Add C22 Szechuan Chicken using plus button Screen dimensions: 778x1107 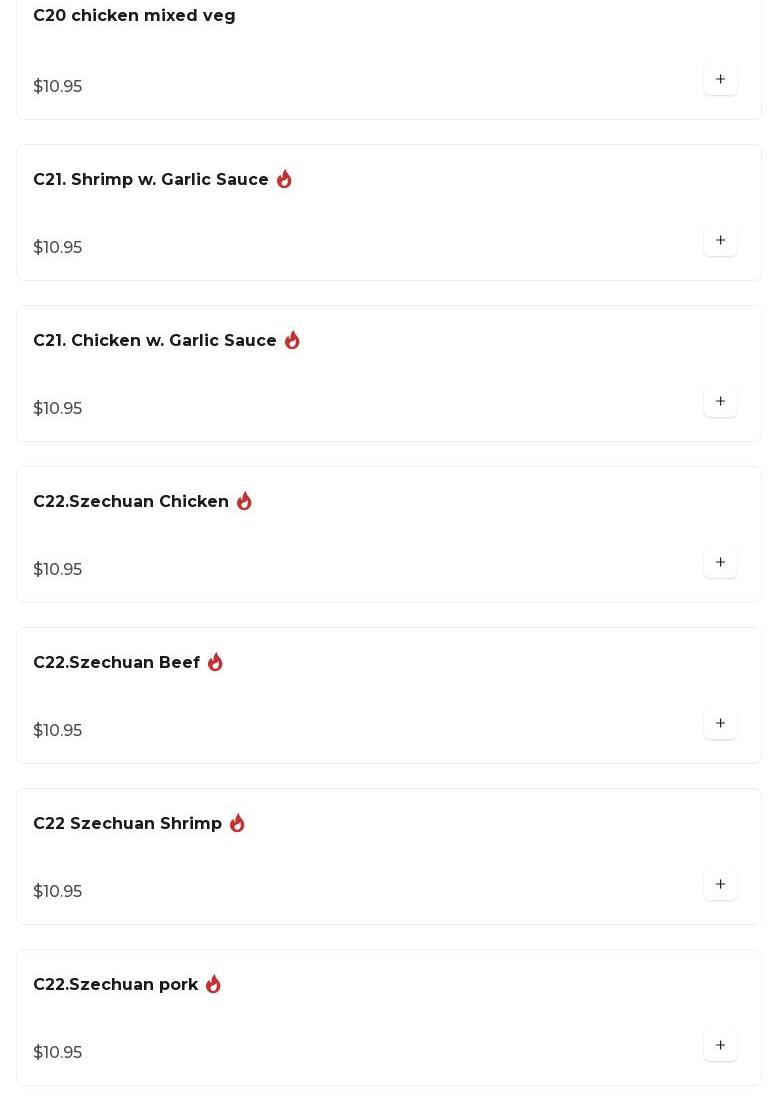720,562
